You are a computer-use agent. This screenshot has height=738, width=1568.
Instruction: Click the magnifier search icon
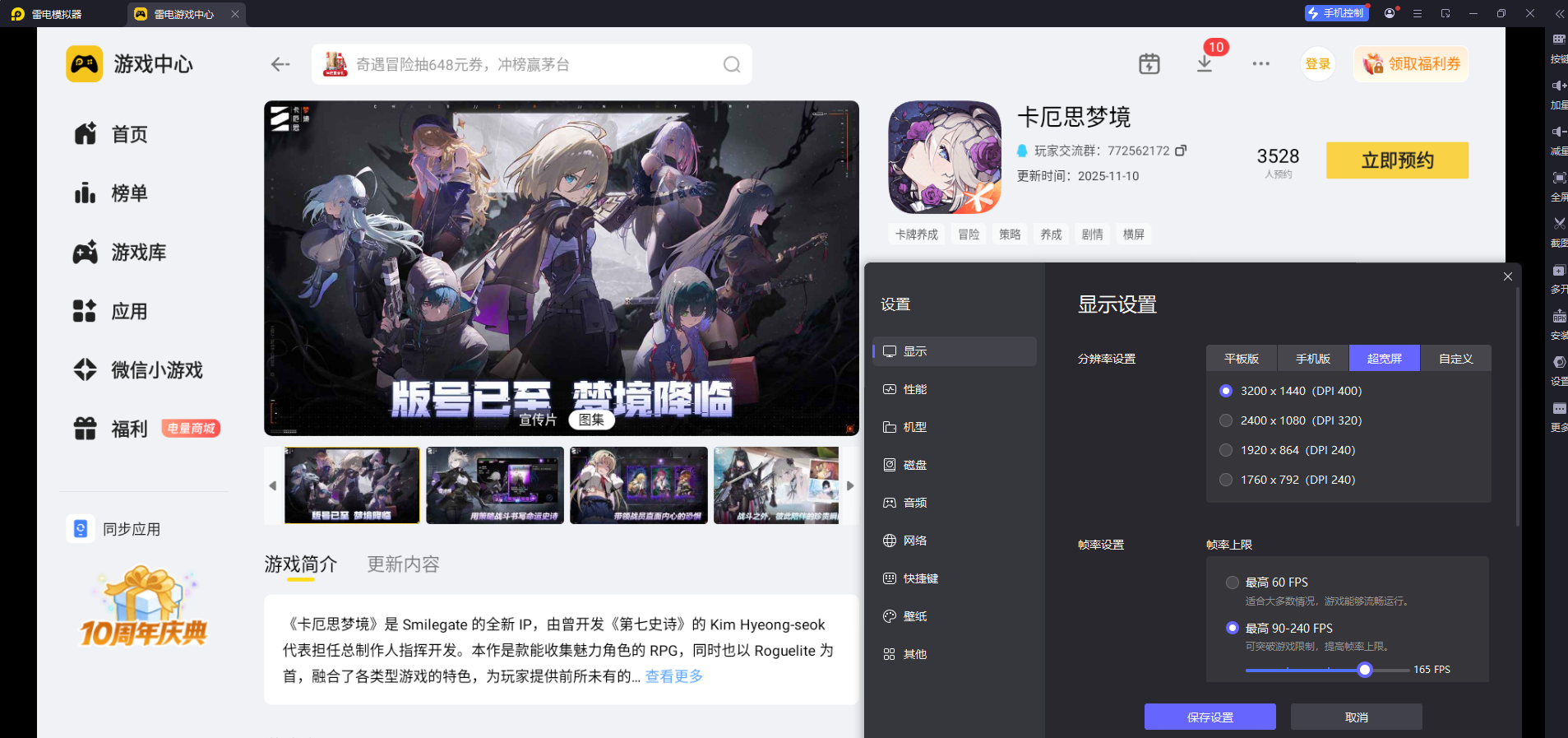[x=732, y=64]
